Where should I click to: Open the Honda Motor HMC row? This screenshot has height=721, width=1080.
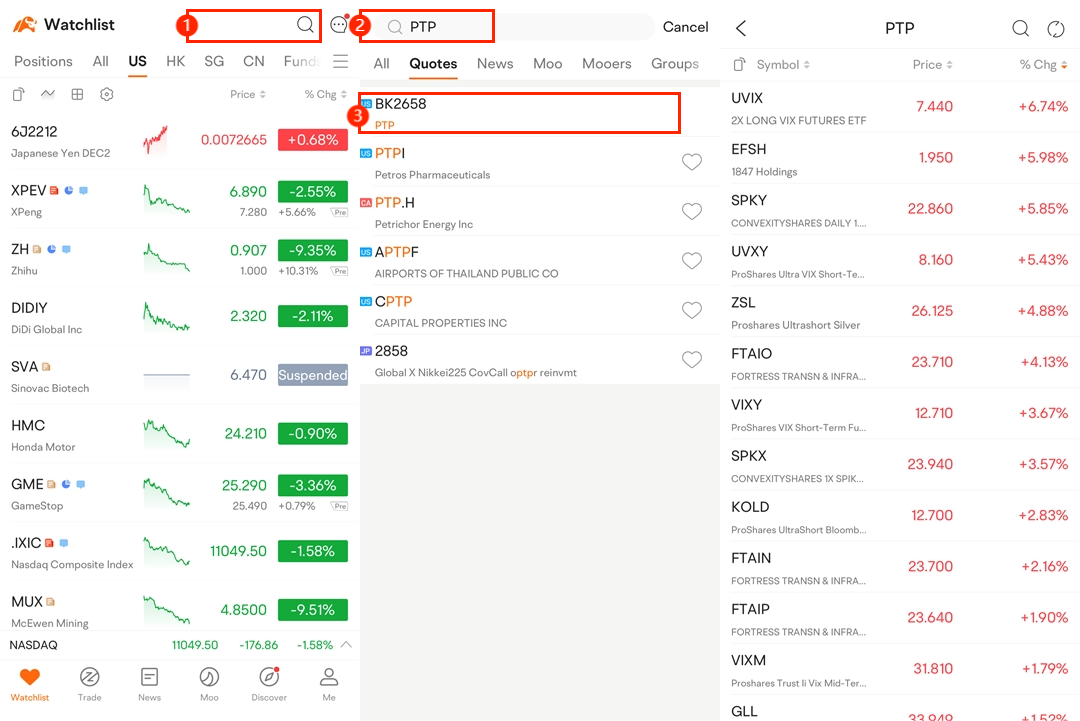179,435
